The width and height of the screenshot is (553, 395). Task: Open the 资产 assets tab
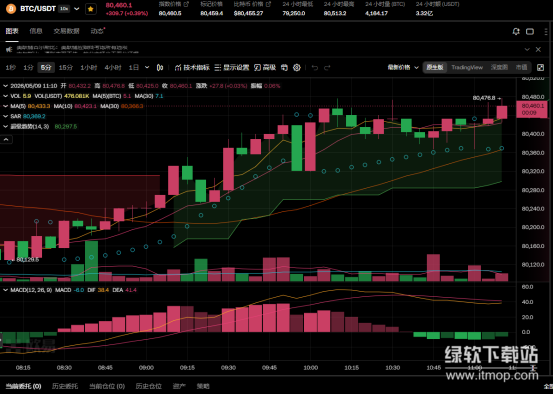pyautogui.click(x=179, y=386)
